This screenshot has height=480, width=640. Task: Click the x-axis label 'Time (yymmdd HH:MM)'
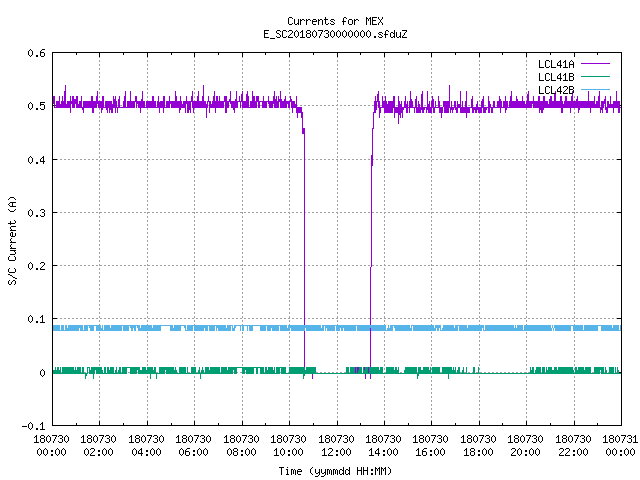pos(335,471)
